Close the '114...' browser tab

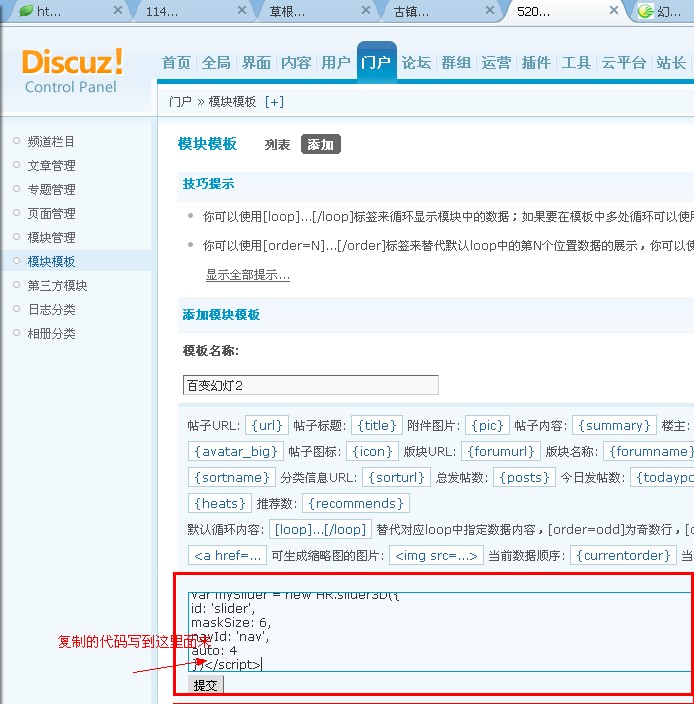pos(242,10)
